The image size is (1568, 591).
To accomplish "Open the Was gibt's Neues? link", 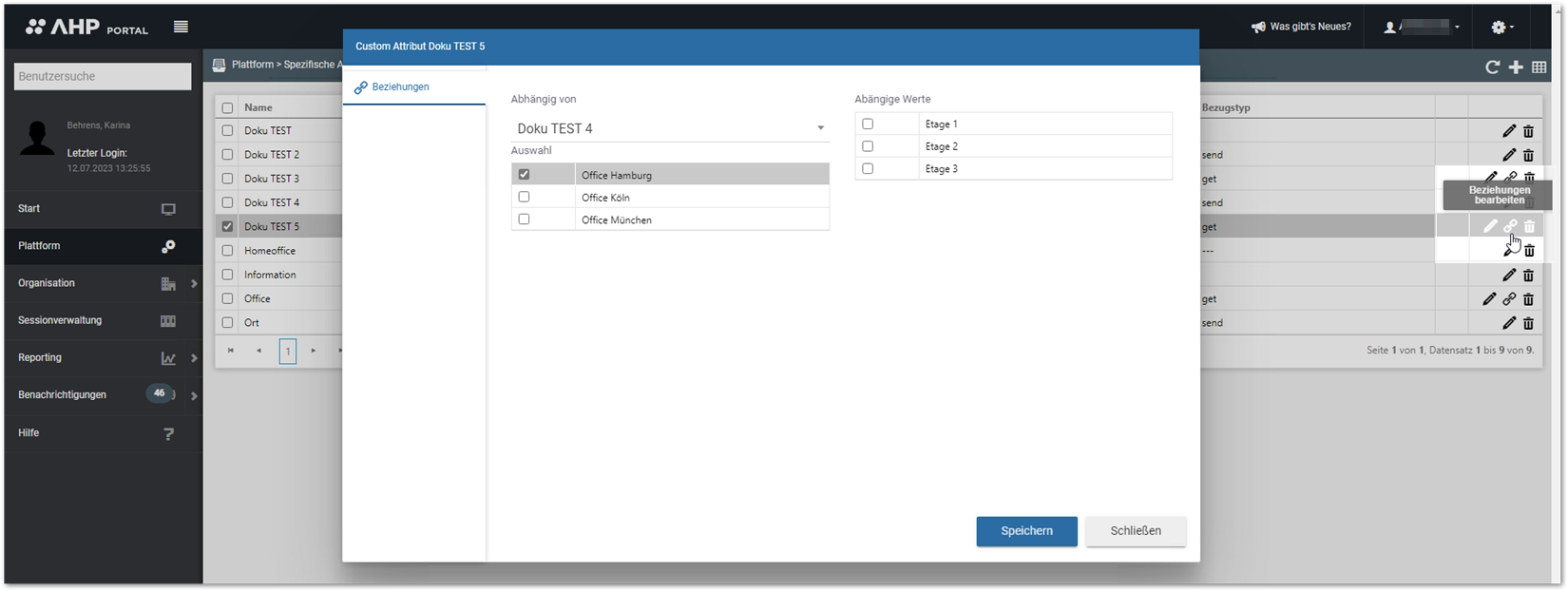I will pyautogui.click(x=1310, y=27).
